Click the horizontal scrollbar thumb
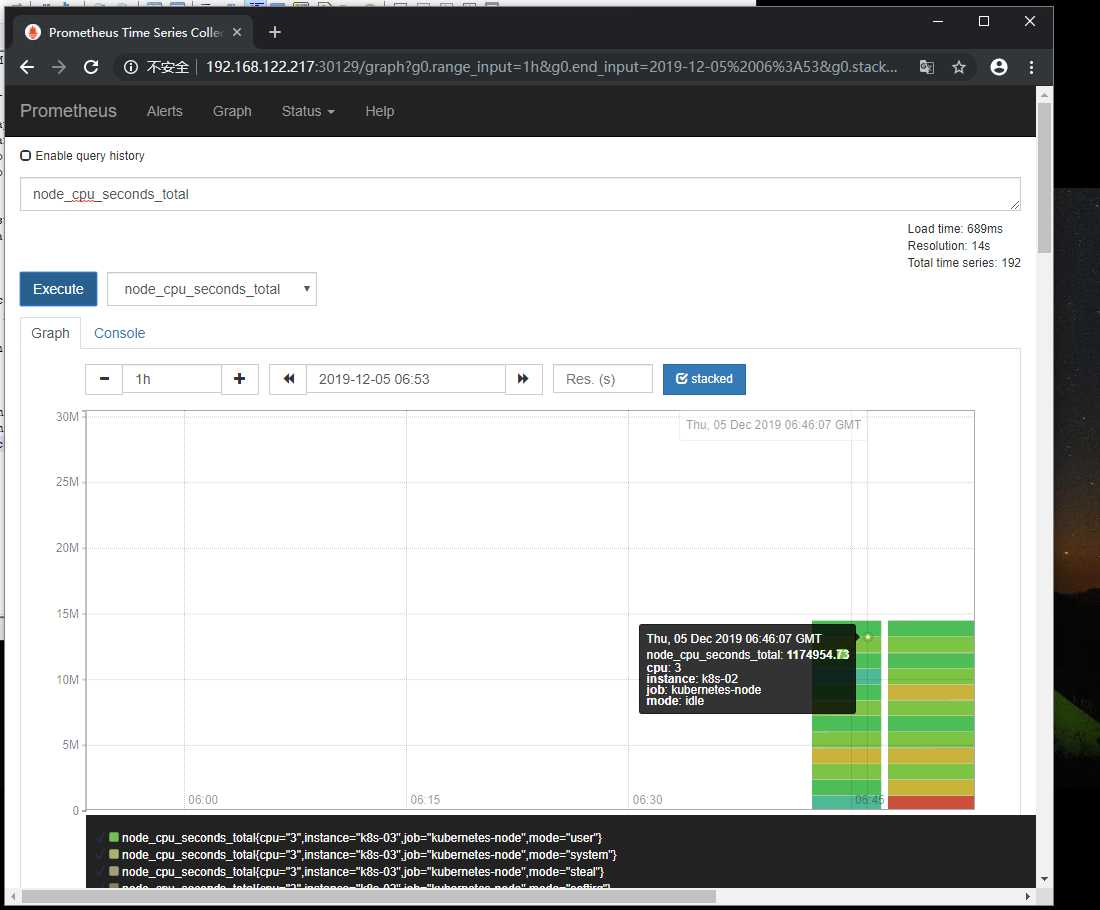This screenshot has width=1100, height=910. point(369,897)
